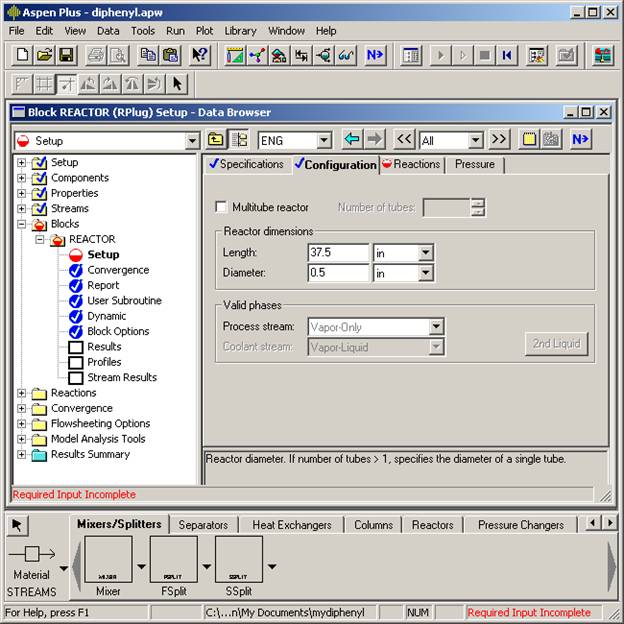Open the ENG units set dropdown

pos(323,141)
